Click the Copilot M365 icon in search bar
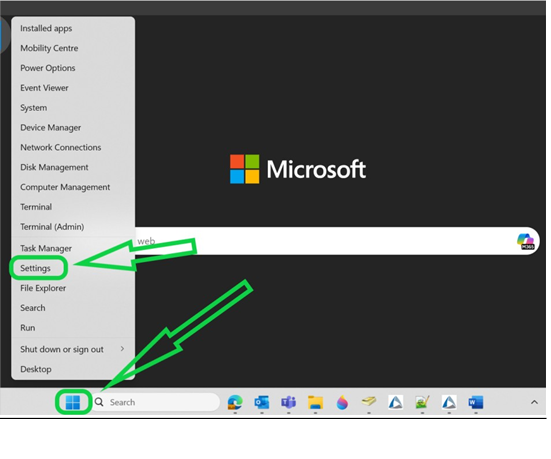The width and height of the screenshot is (551, 459). pyautogui.click(x=526, y=241)
